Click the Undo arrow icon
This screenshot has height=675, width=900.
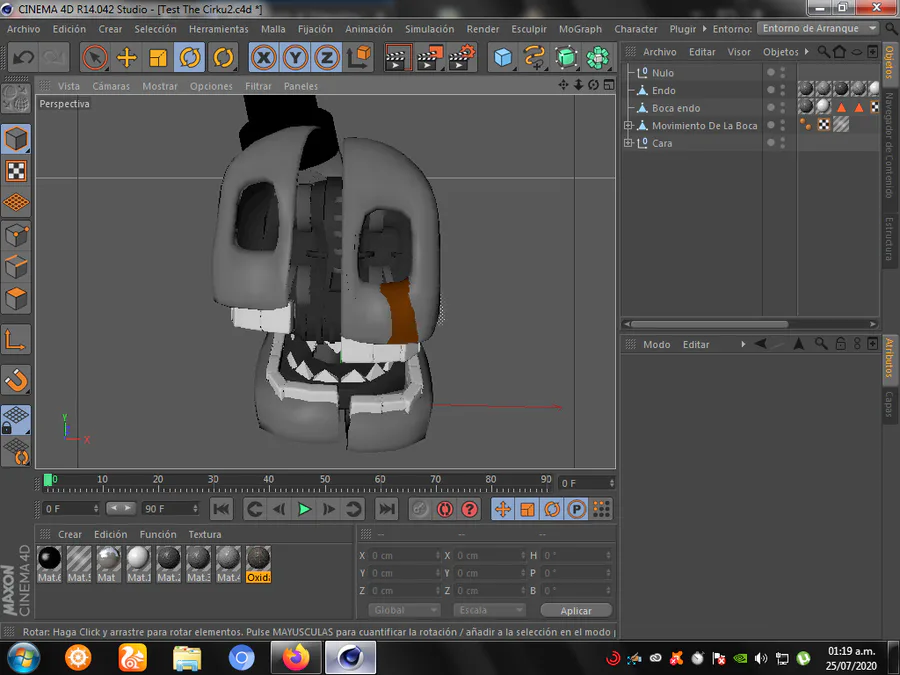[x=23, y=58]
